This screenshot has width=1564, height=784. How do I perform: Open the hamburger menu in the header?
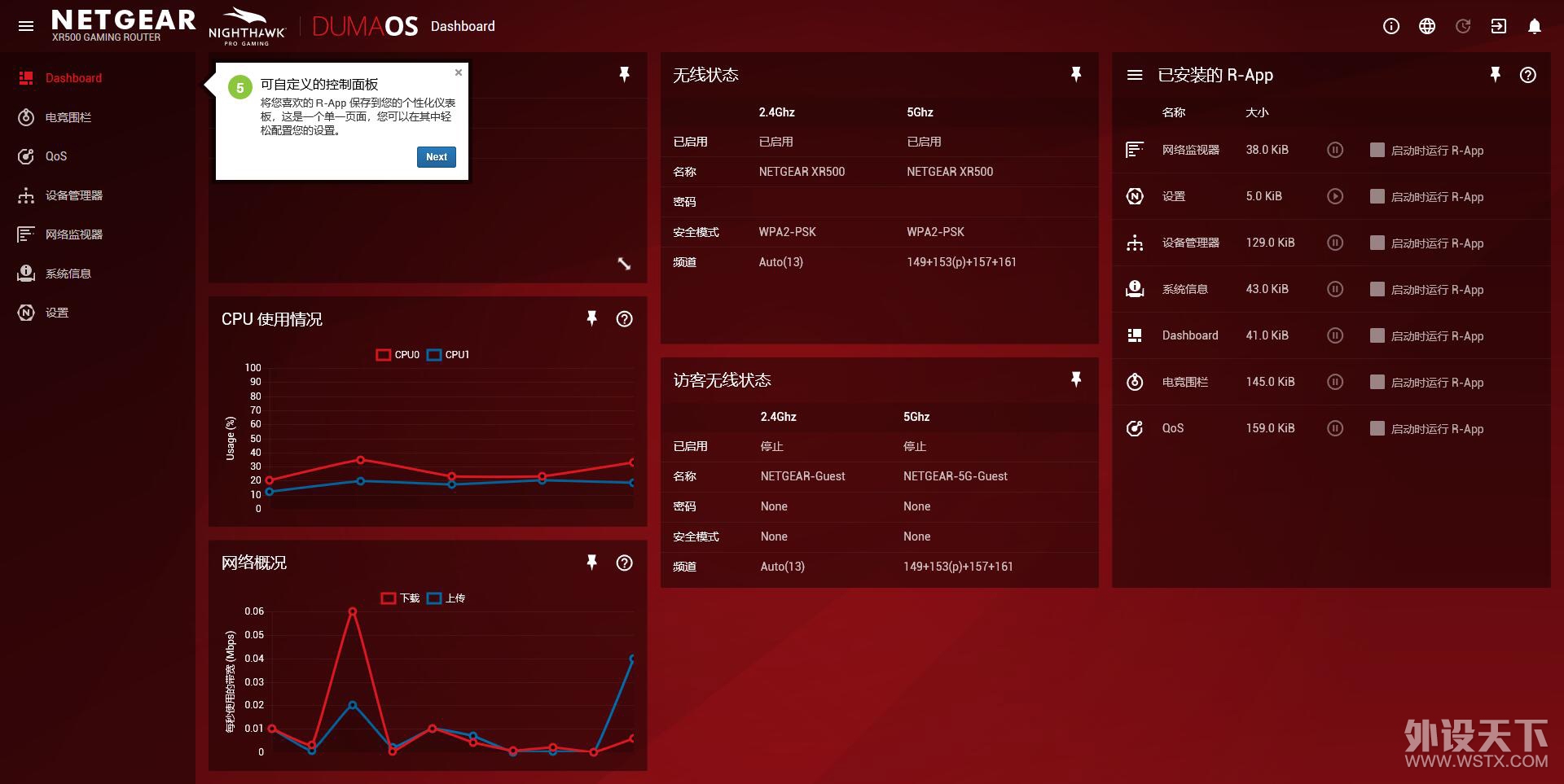26,26
